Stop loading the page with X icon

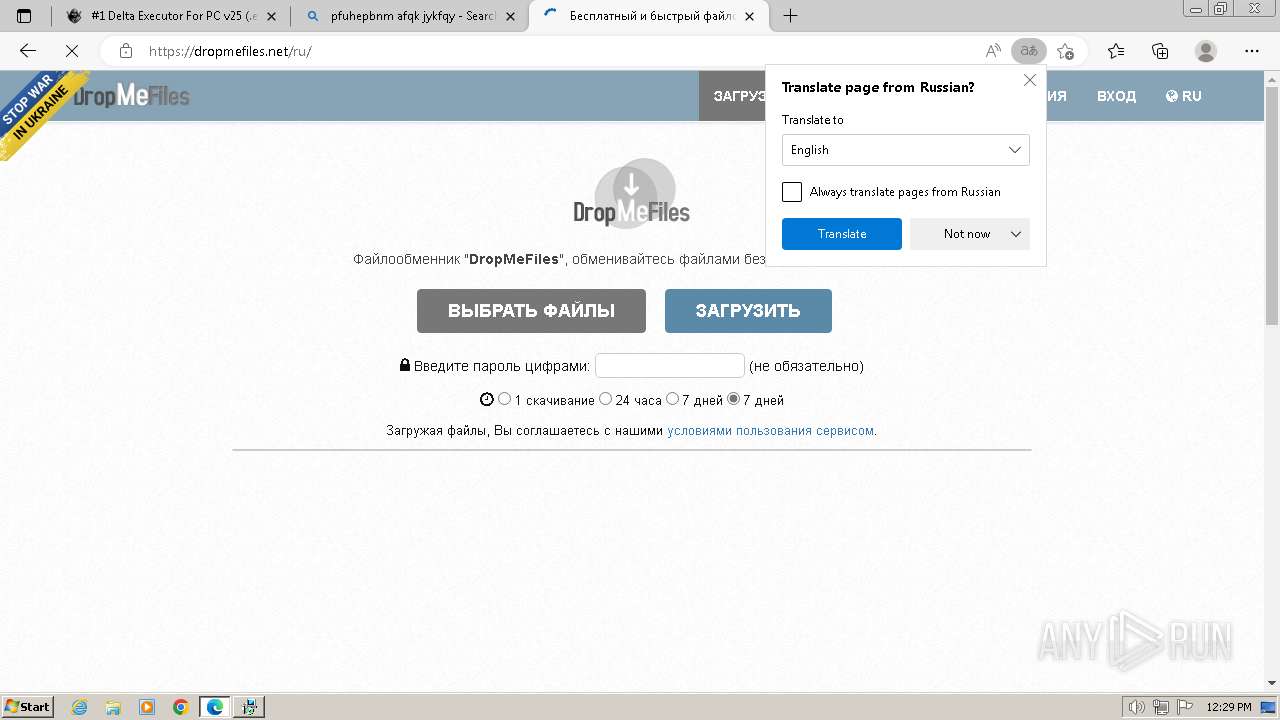72,51
